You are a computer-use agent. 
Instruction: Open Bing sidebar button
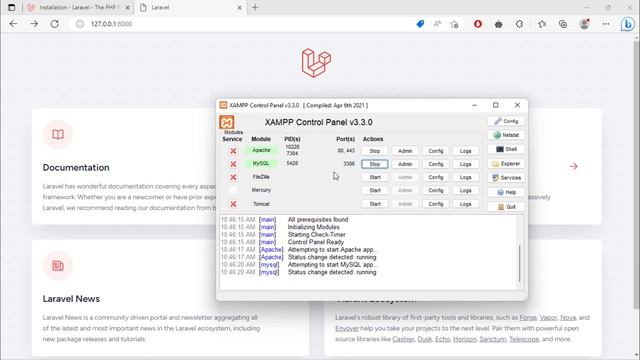point(628,24)
